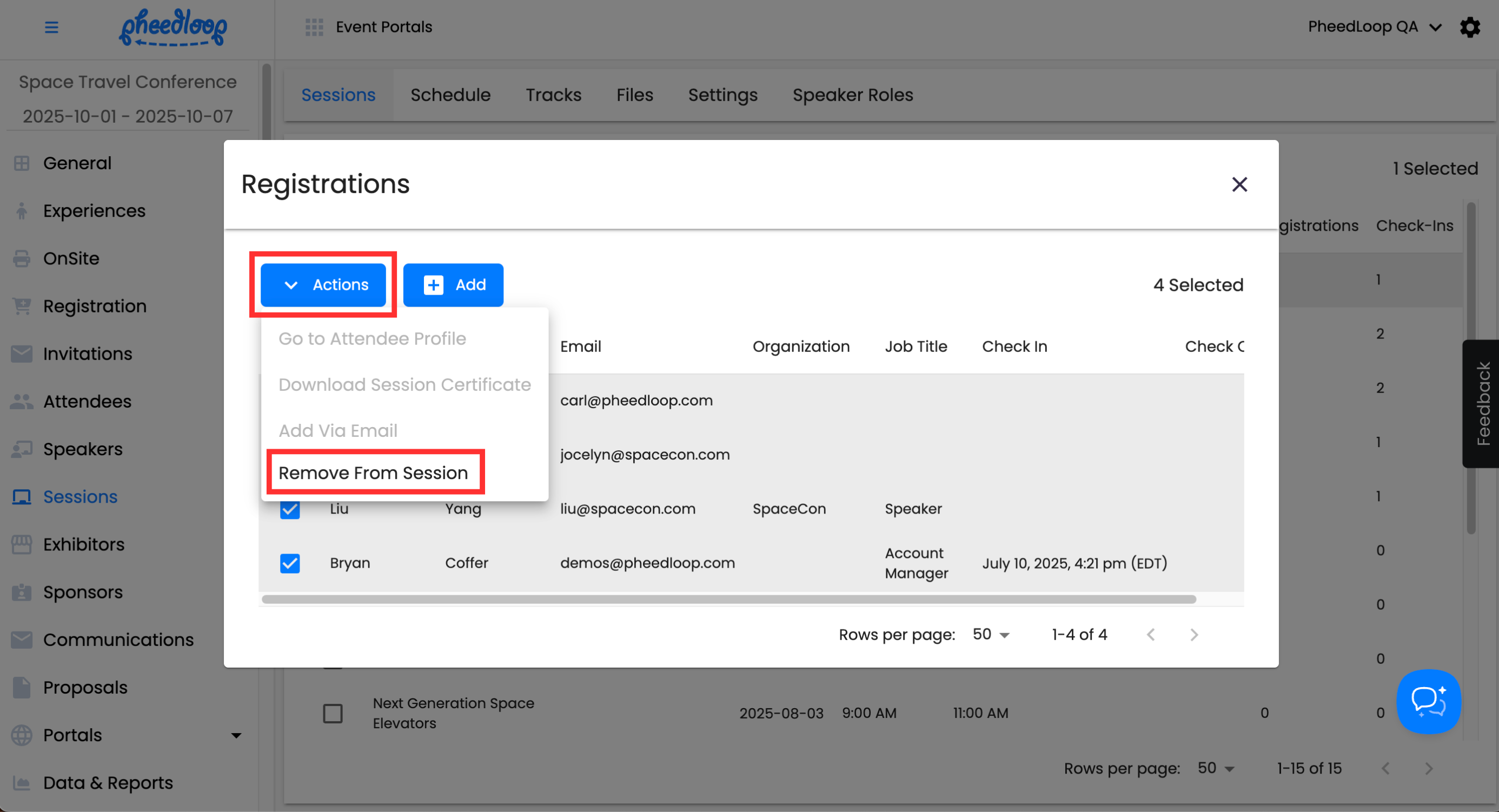Click the Portals globe icon
The width and height of the screenshot is (1499, 812).
click(x=22, y=735)
